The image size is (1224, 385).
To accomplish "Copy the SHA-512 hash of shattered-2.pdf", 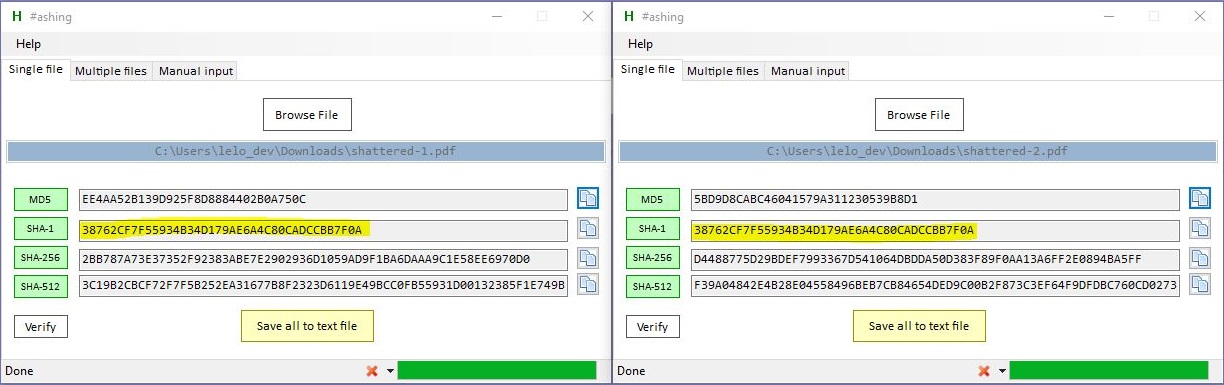I will tap(1199, 285).
